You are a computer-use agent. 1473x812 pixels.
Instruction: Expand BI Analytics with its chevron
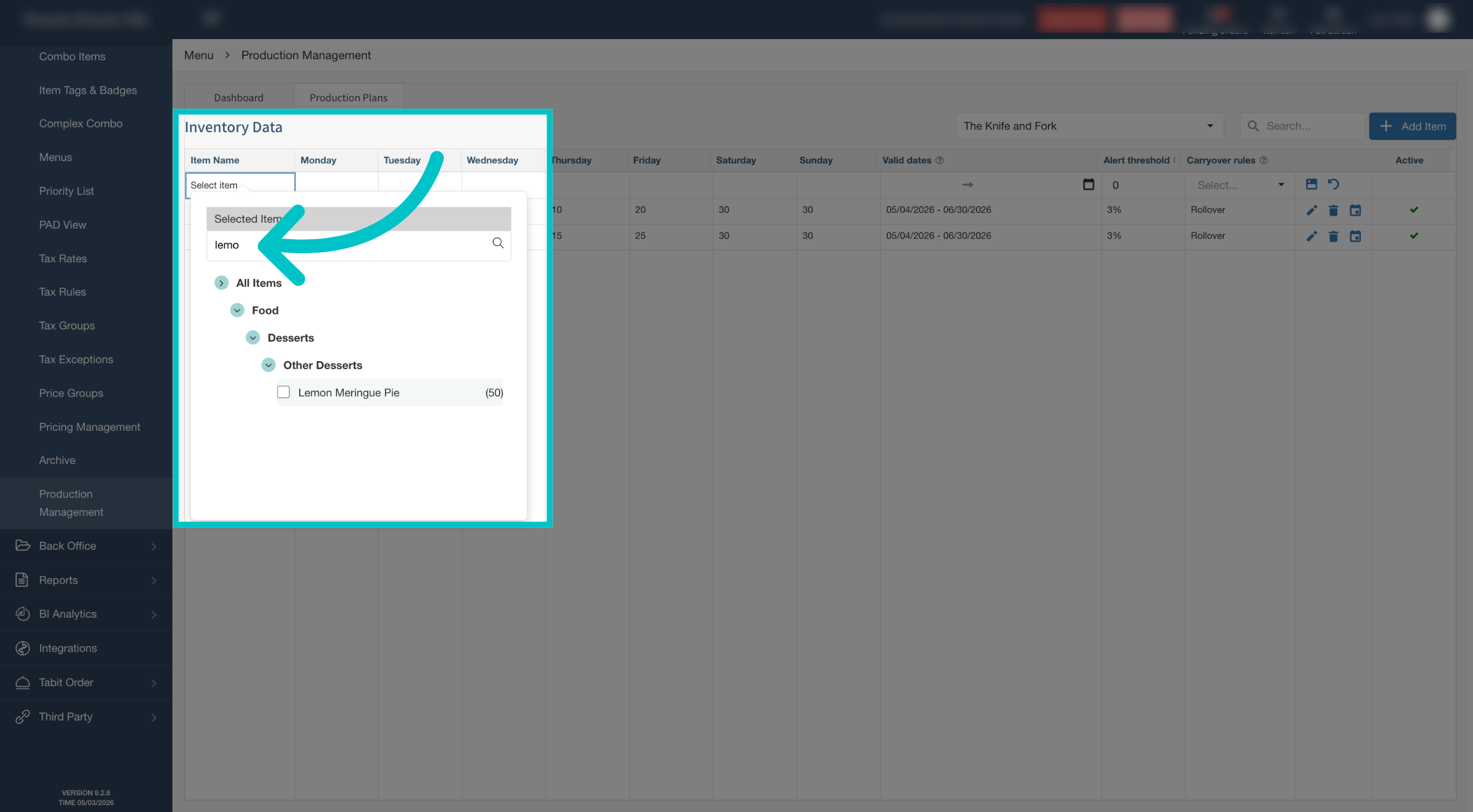(154, 615)
